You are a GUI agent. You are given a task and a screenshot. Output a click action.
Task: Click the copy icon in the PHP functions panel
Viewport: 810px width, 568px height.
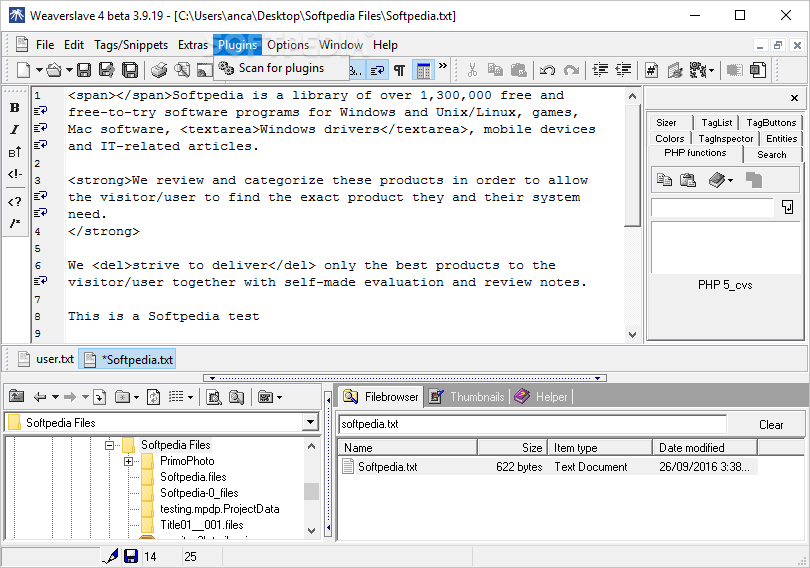(x=664, y=180)
